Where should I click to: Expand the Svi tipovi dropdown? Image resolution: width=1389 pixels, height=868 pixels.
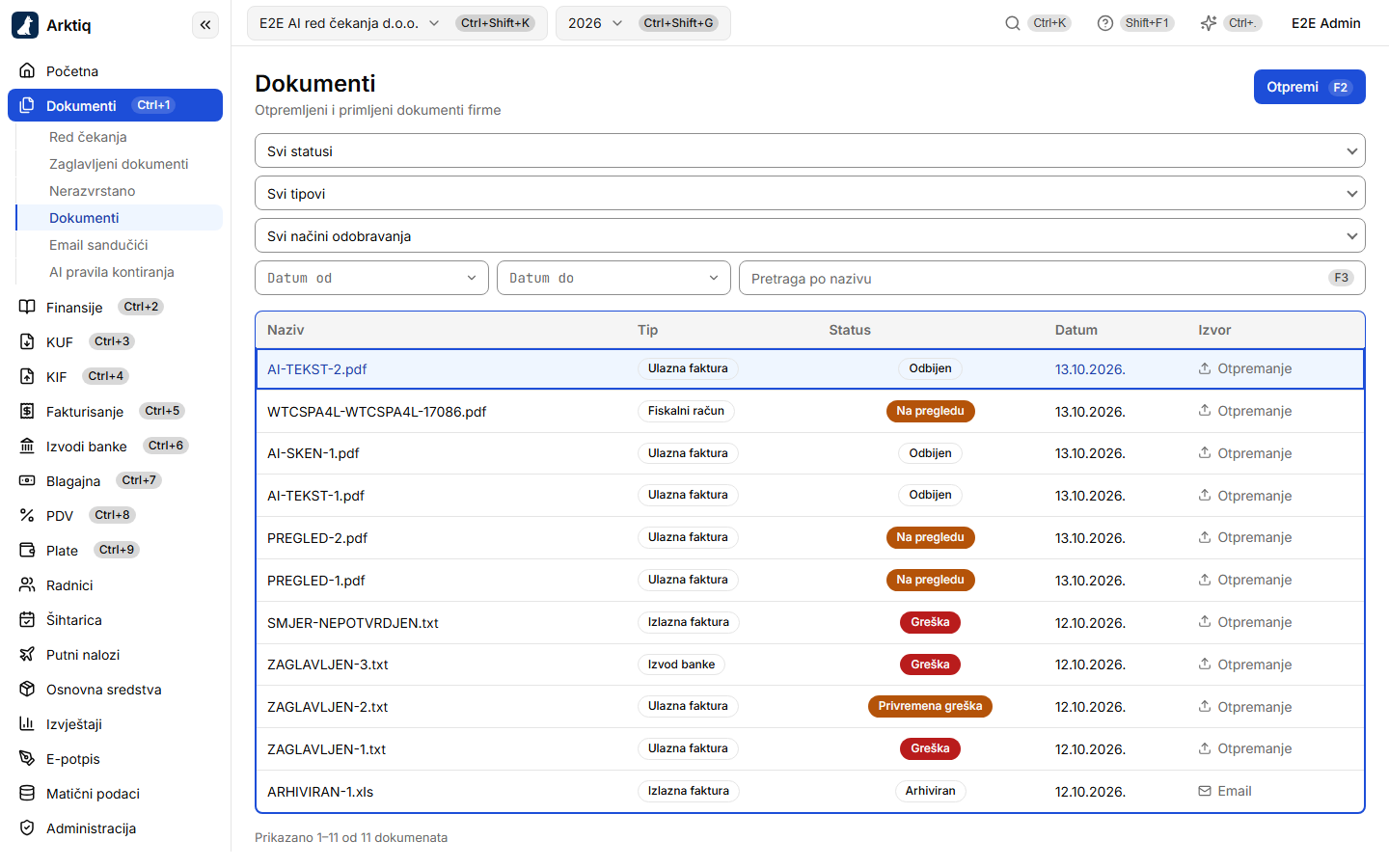coord(810,193)
